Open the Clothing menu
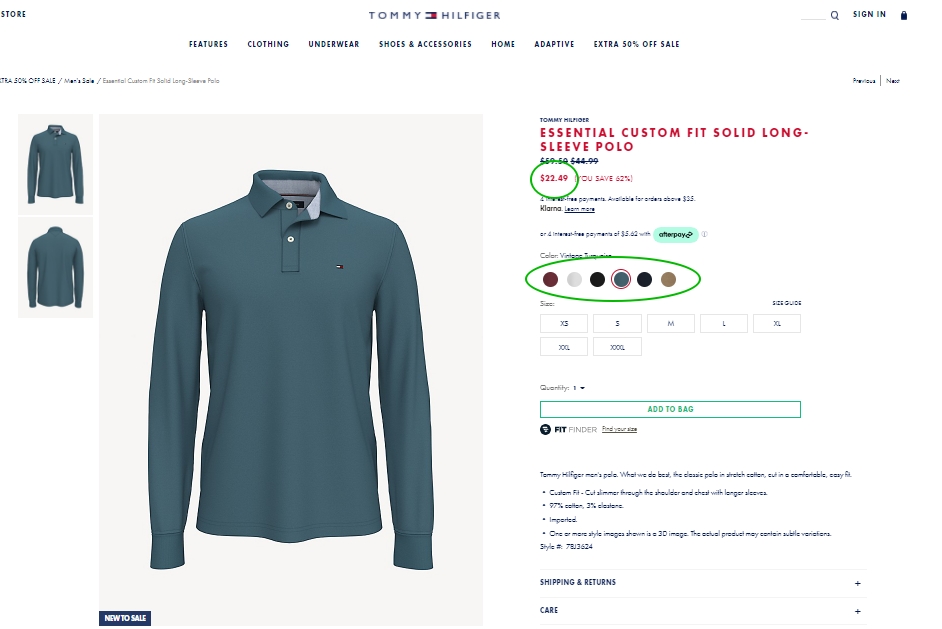The height and width of the screenshot is (629, 942). point(268,44)
